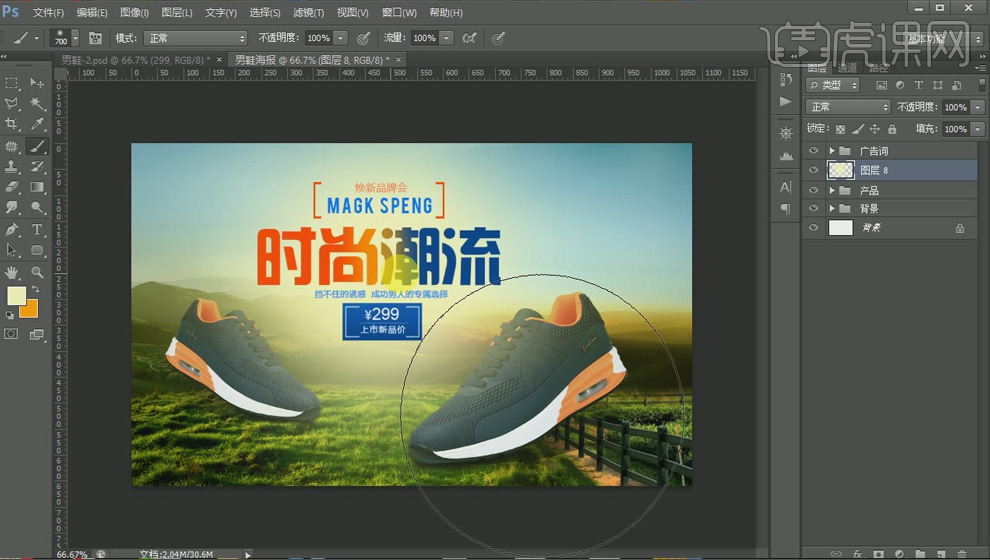Hide the 背景 group folder visibility
The image size is (990, 560).
click(813, 208)
